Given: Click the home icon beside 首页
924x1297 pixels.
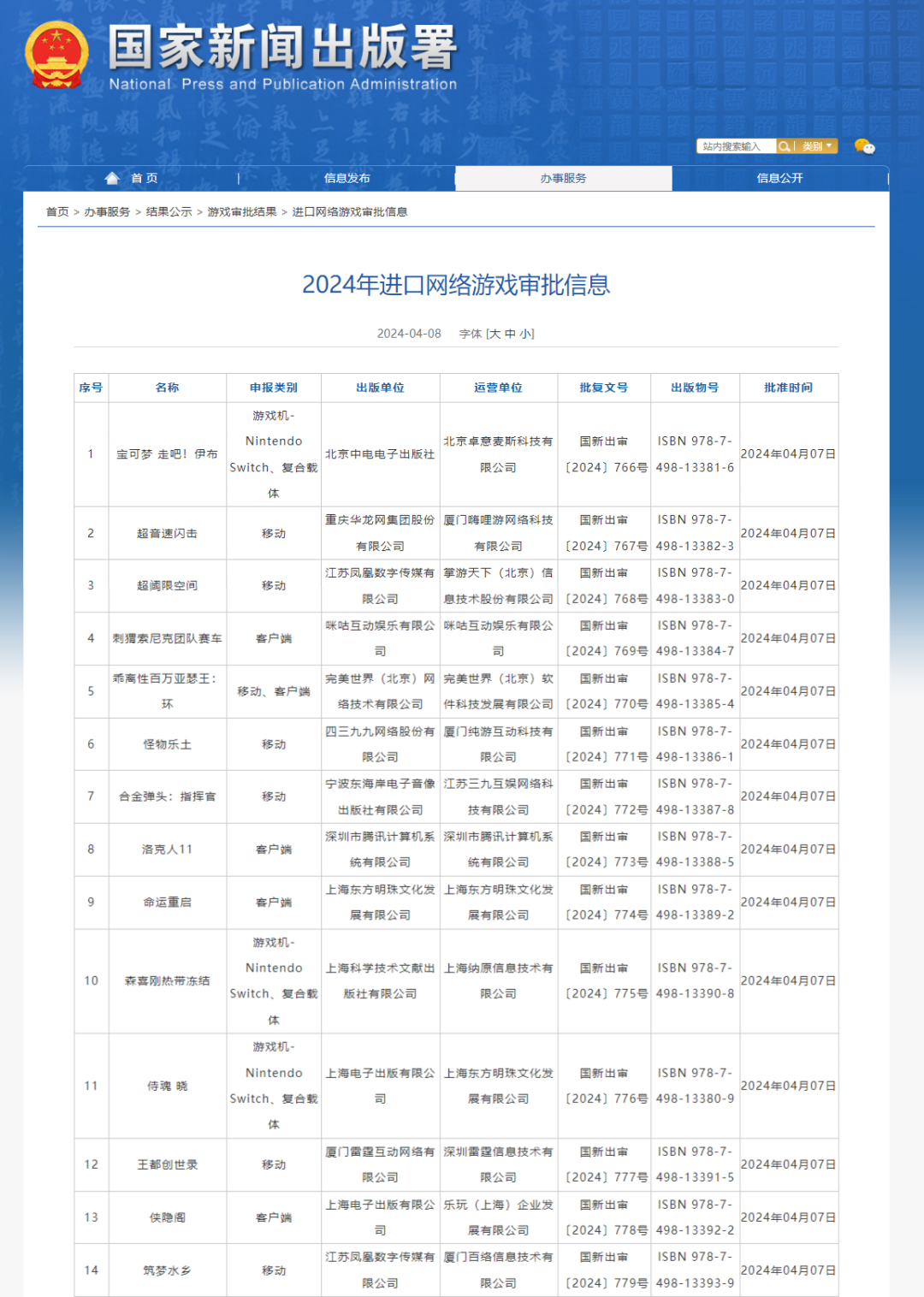Looking at the screenshot, I should point(111,178).
